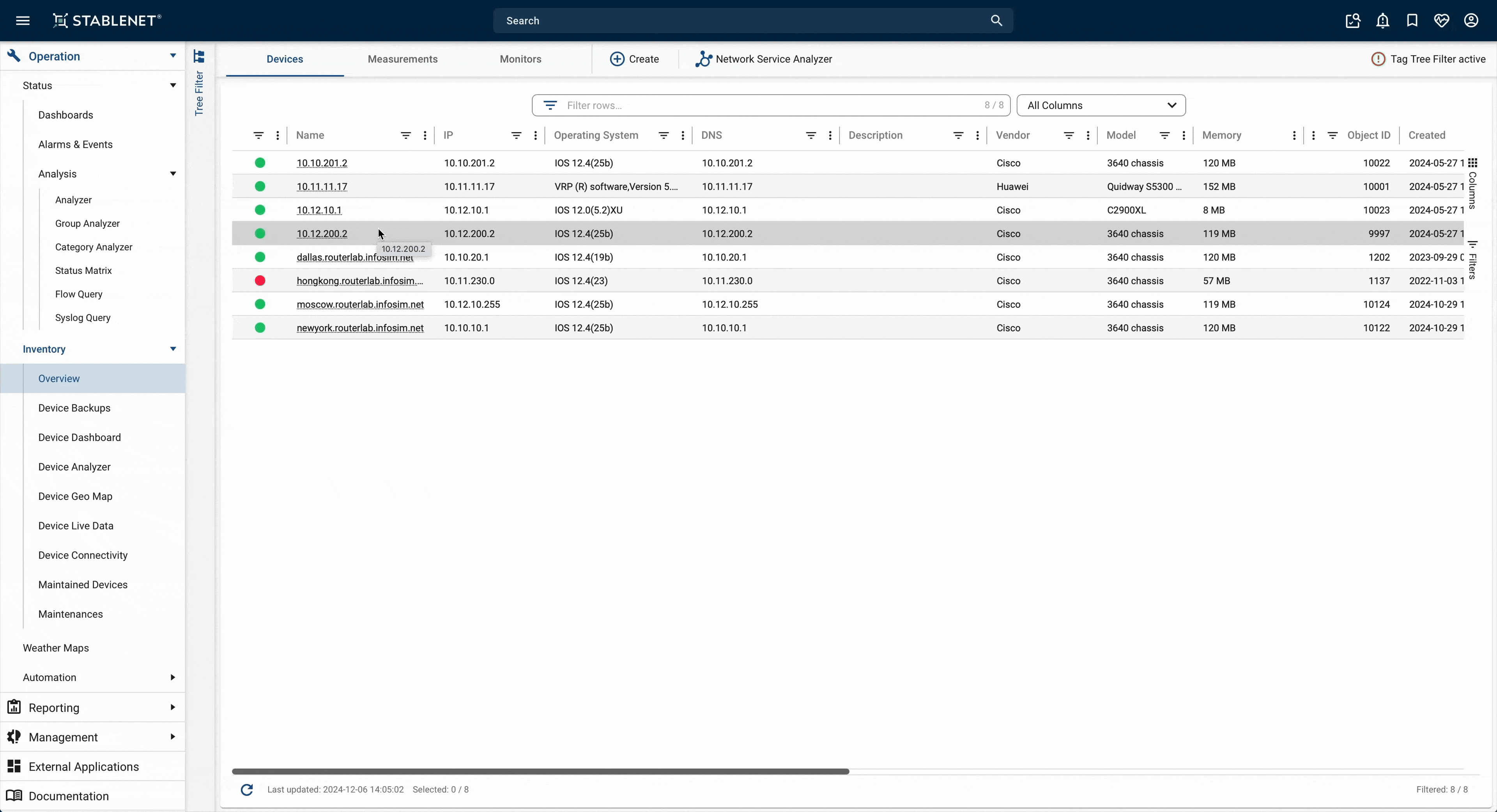
Task: Focus the top Search field
Action: (752, 21)
